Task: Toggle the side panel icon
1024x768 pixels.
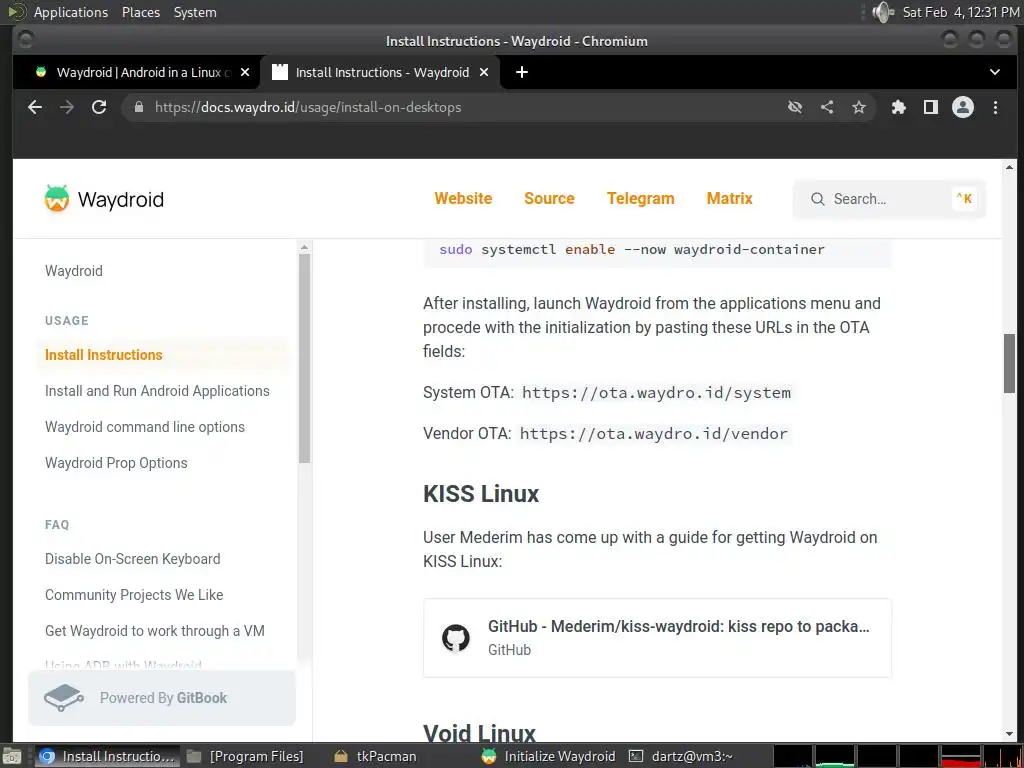Action: click(x=931, y=107)
